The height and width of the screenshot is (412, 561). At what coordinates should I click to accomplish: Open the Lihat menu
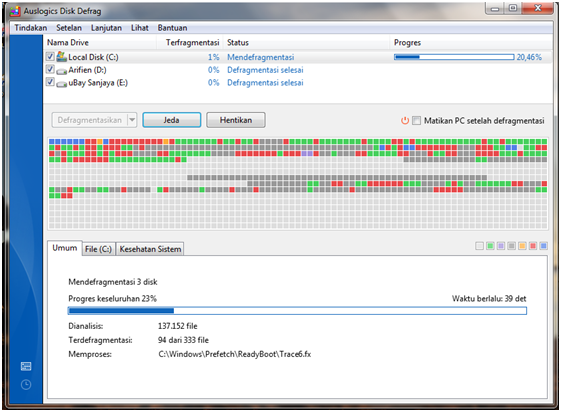(140, 28)
